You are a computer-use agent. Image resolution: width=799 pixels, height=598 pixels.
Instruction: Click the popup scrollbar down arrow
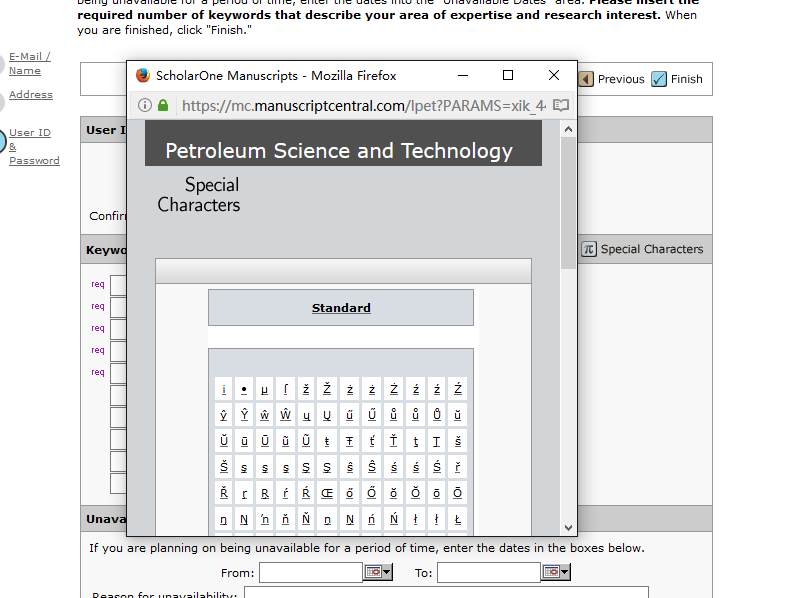[569, 528]
